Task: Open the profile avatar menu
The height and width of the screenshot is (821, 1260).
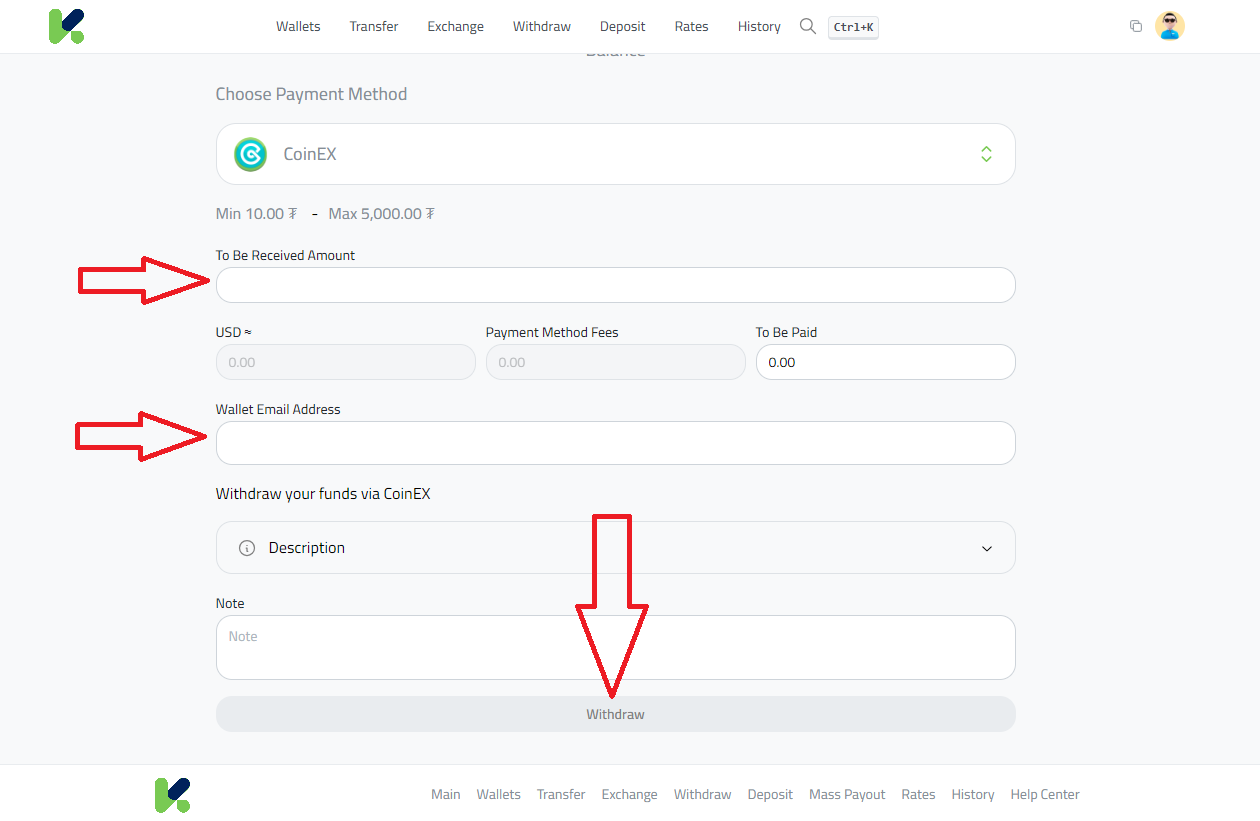Action: pyautogui.click(x=1170, y=26)
